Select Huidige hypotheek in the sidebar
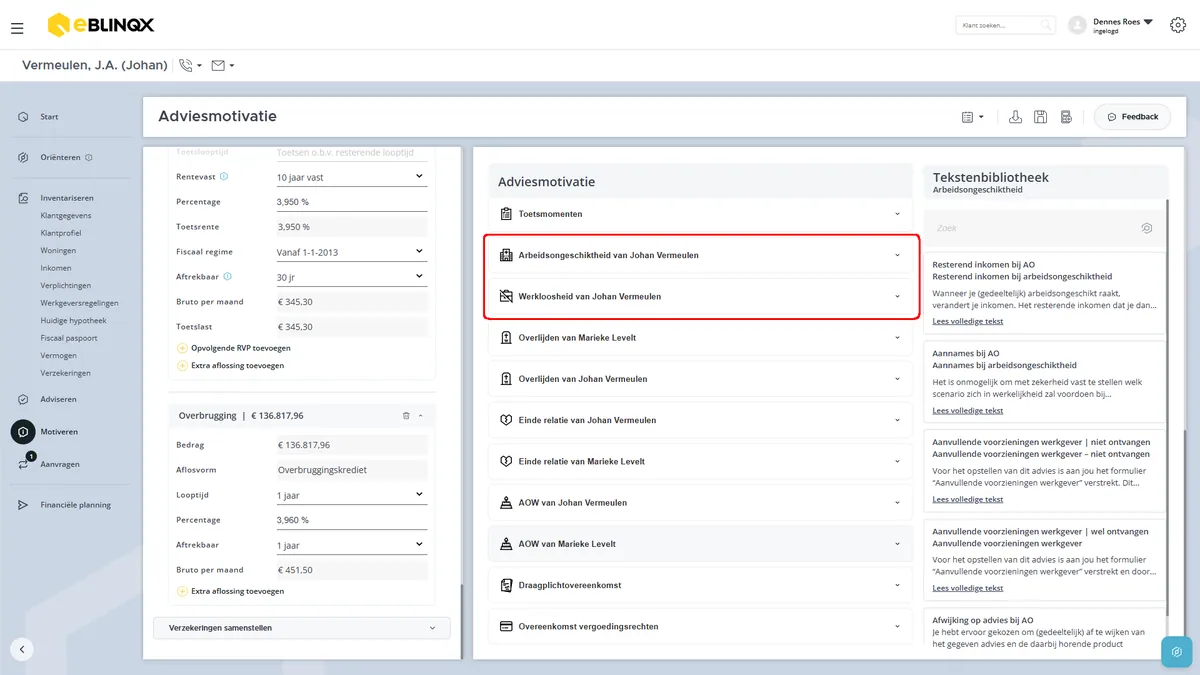The width and height of the screenshot is (1200, 675). [73, 320]
